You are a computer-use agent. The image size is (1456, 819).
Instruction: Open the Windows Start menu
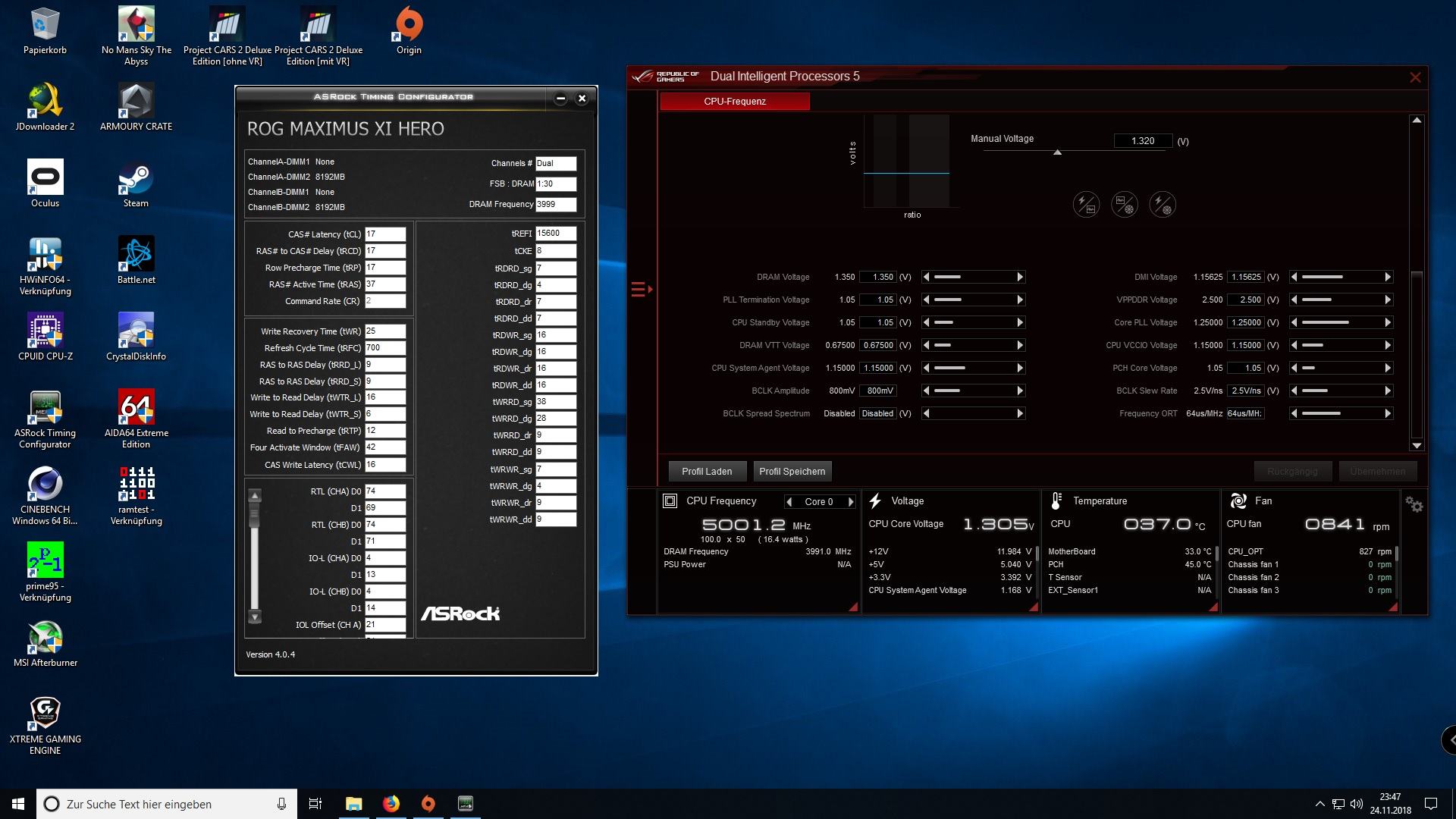pyautogui.click(x=18, y=804)
